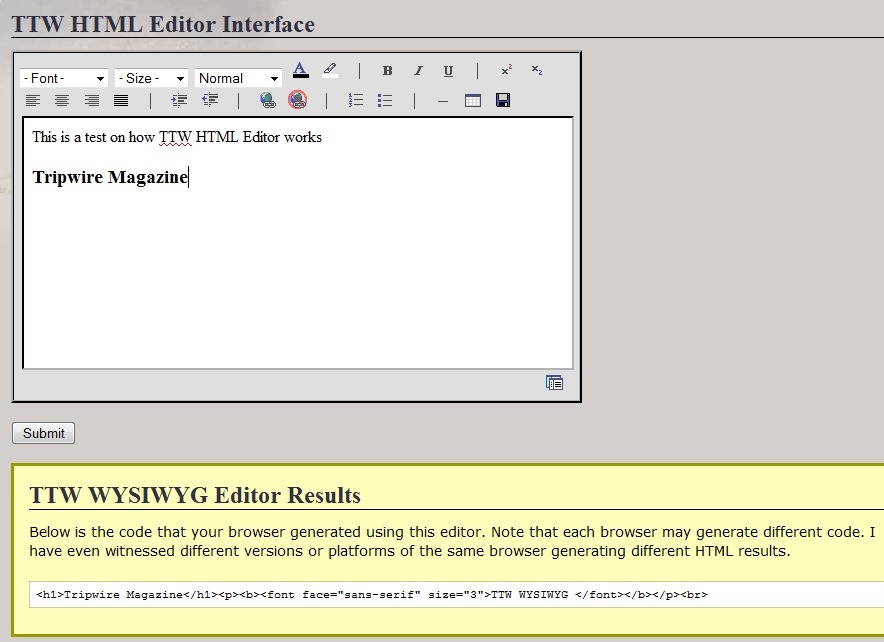The height and width of the screenshot is (642, 884).
Task: Click the floppy disk save icon
Action: tap(503, 100)
